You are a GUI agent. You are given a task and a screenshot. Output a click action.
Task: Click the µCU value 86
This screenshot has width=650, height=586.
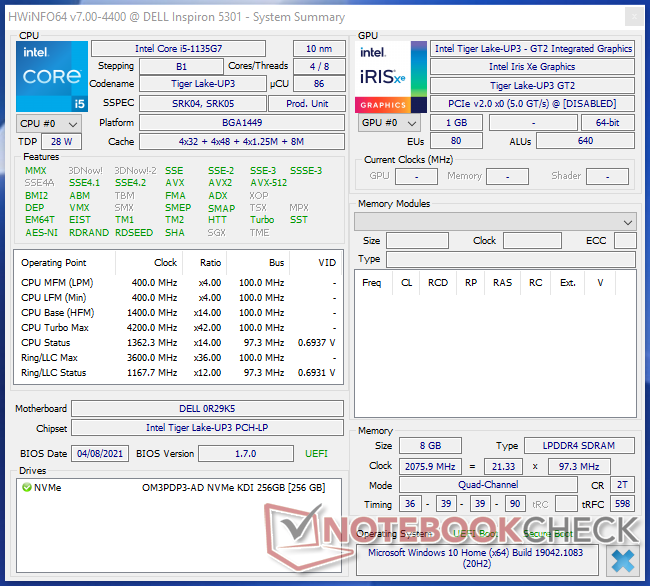pos(319,84)
